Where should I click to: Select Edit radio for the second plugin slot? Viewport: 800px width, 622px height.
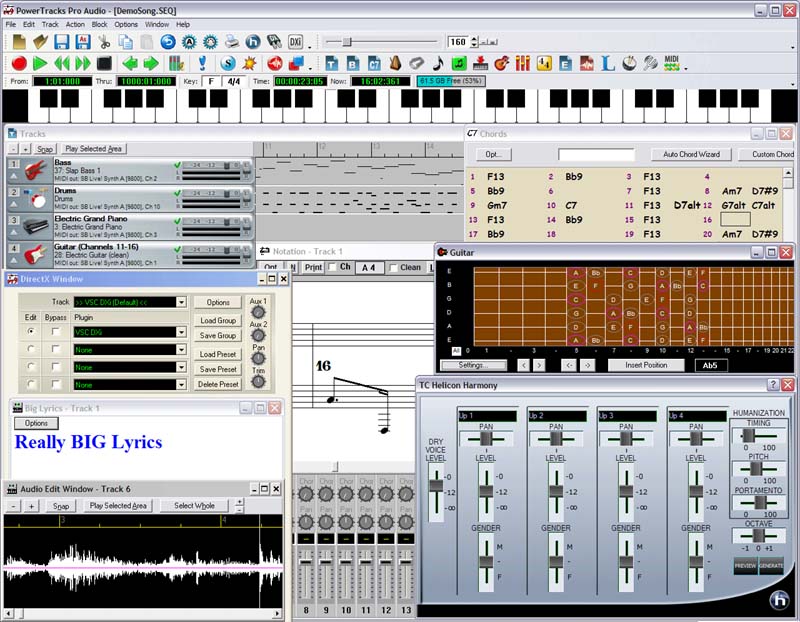click(31, 350)
